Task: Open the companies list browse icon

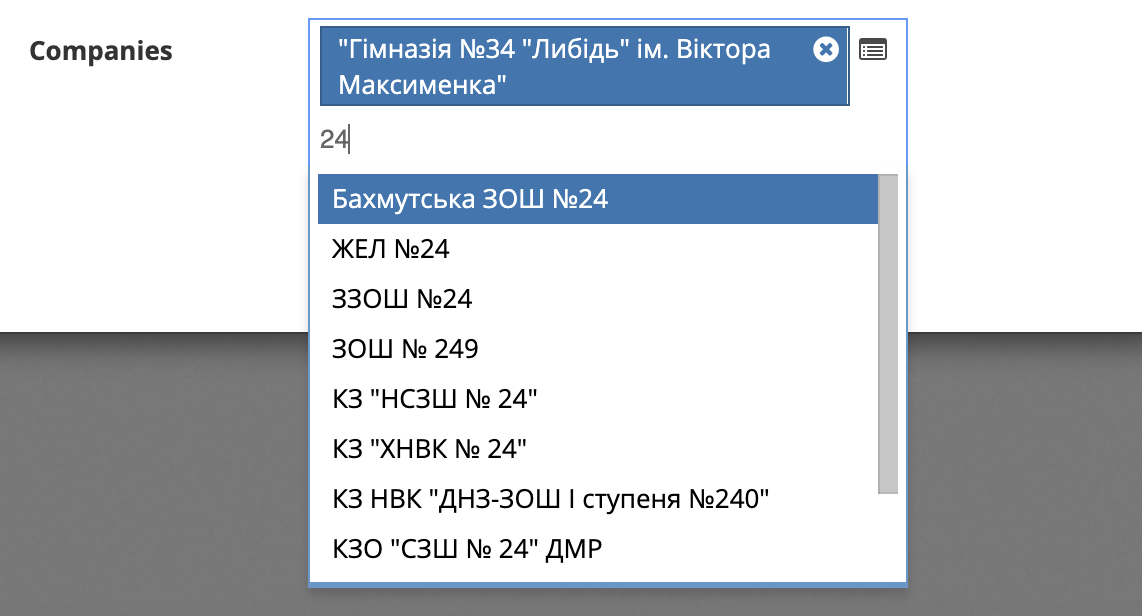Action: pyautogui.click(x=873, y=49)
